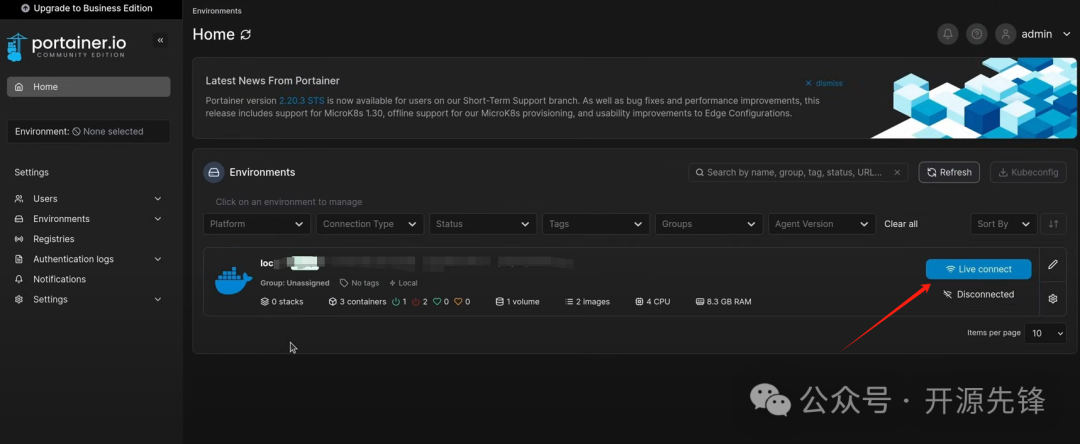Viewport: 1080px width, 444px height.
Task: Click the Refresh button
Action: point(949,172)
